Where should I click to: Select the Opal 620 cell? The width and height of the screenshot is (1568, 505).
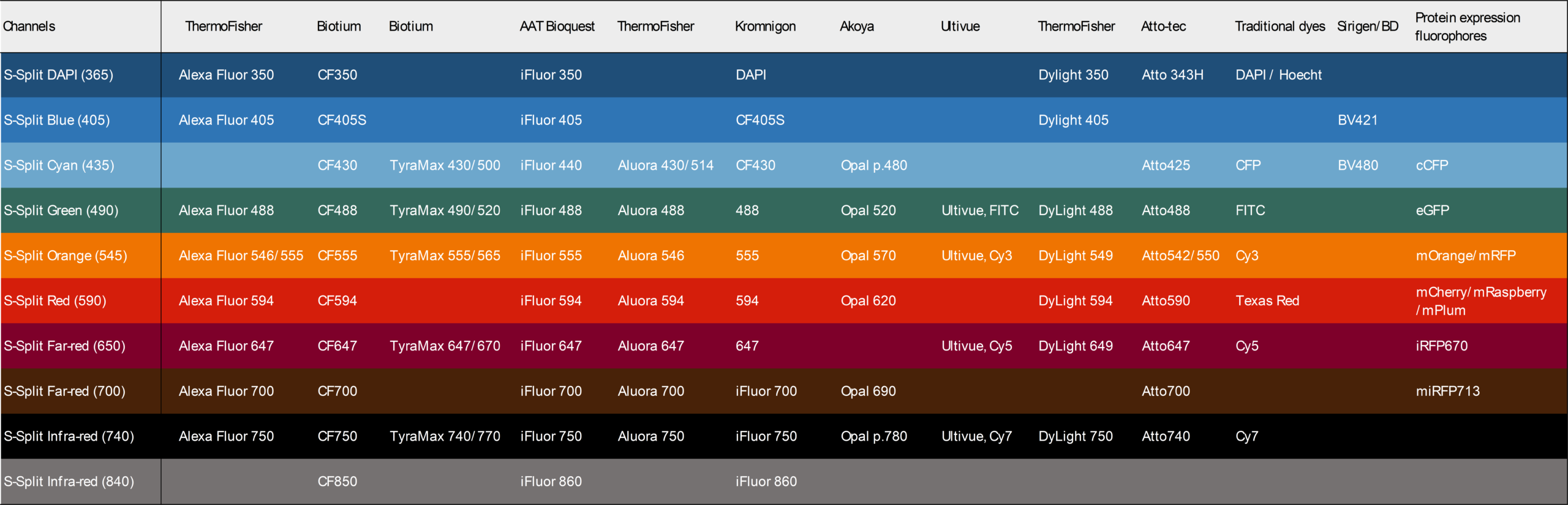868,301
